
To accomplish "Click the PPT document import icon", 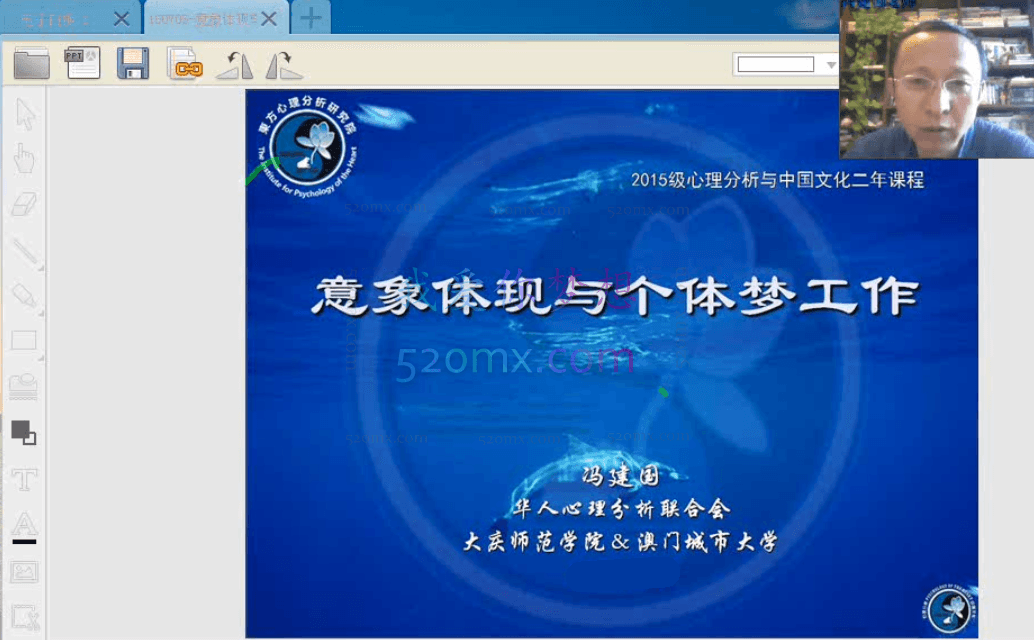I will (83, 63).
